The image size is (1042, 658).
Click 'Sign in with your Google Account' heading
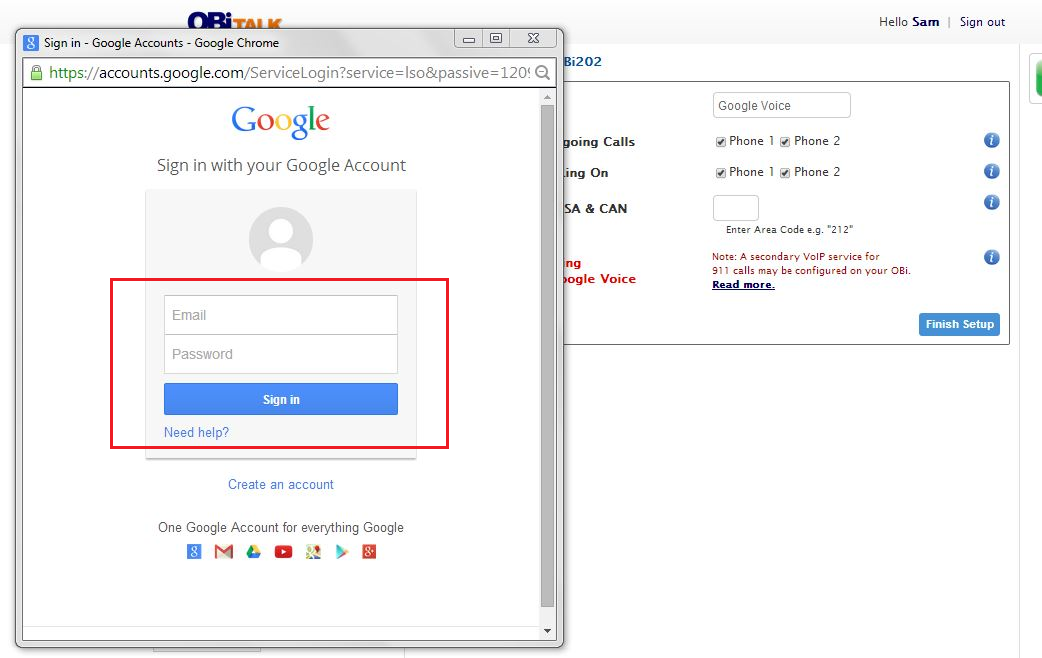[x=281, y=165]
